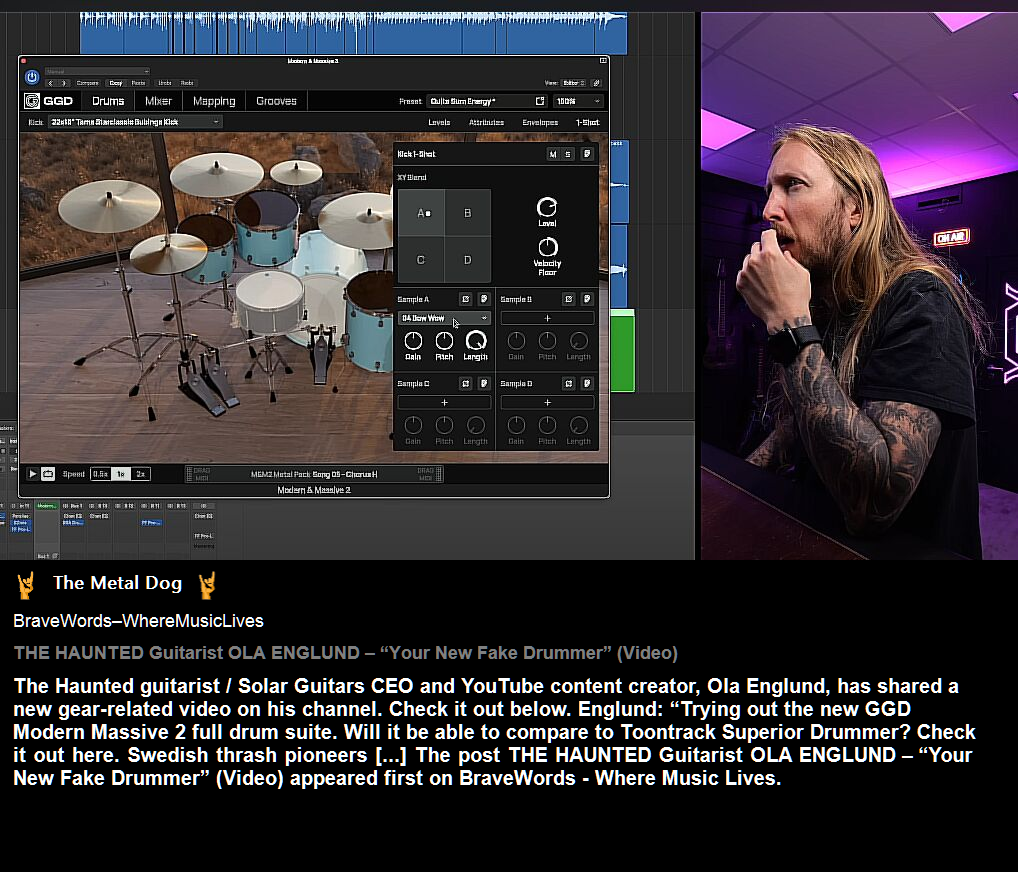The image size is (1018, 872).
Task: Toggle the blue plugin power button
Action: (32, 77)
